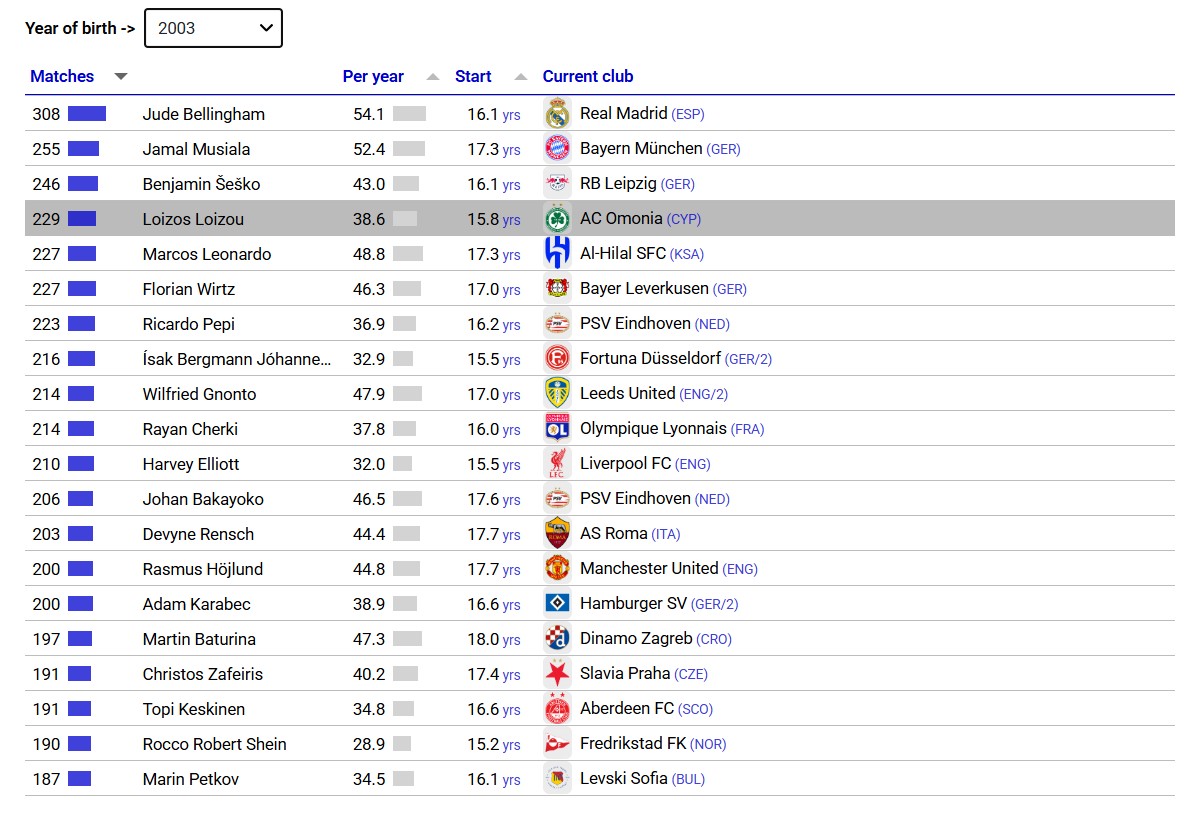This screenshot has width=1196, height=818.
Task: Click the Bayern München (GER) club name
Action: tap(660, 149)
